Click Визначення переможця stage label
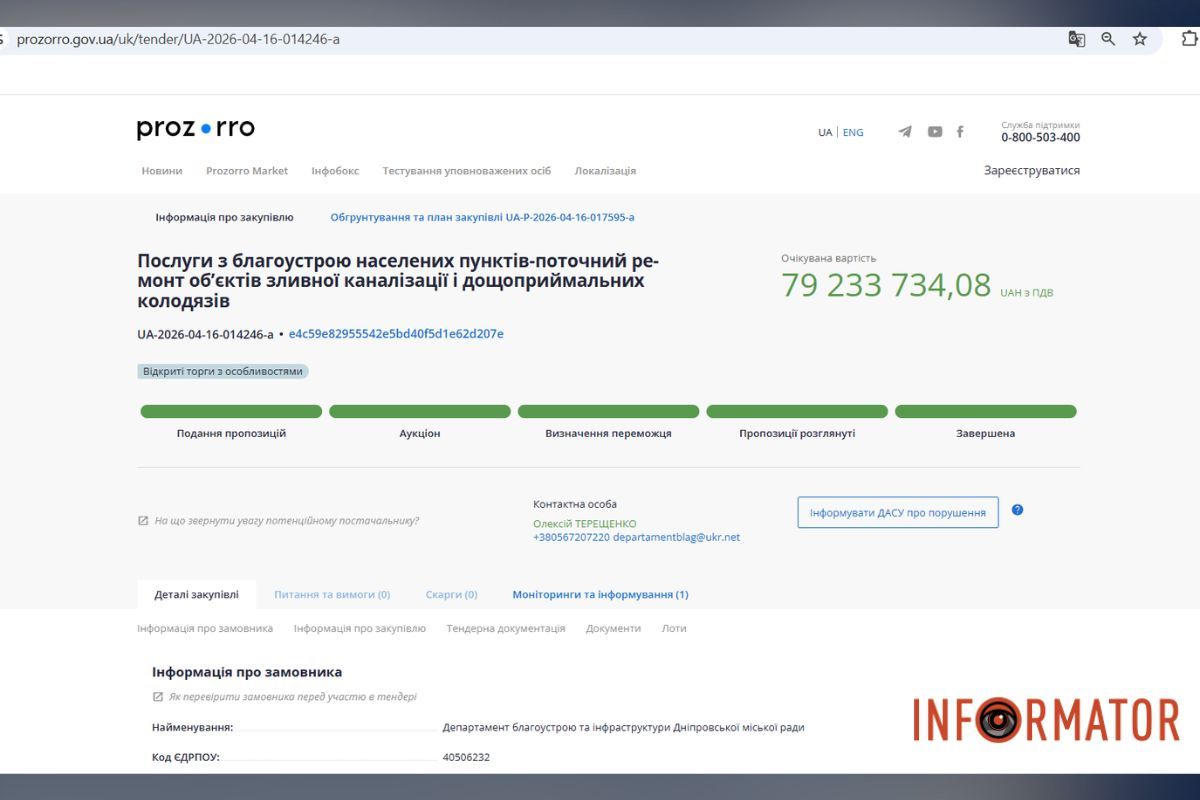Viewport: 1200px width, 800px height. 608,434
